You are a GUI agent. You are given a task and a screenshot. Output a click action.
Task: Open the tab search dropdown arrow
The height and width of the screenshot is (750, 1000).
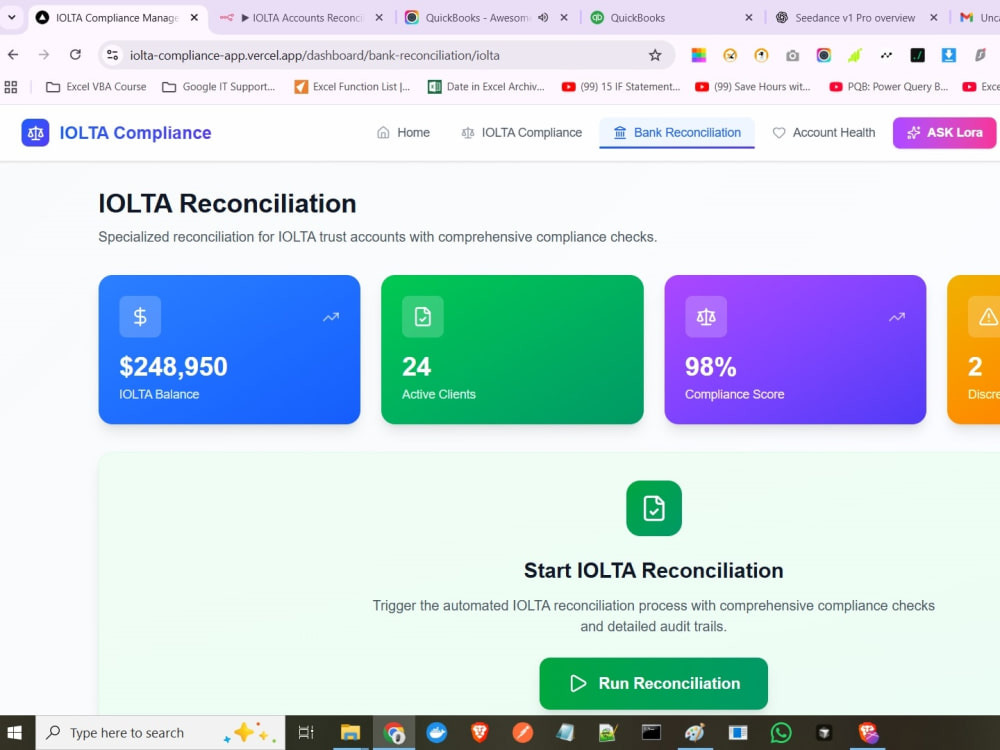point(11,17)
